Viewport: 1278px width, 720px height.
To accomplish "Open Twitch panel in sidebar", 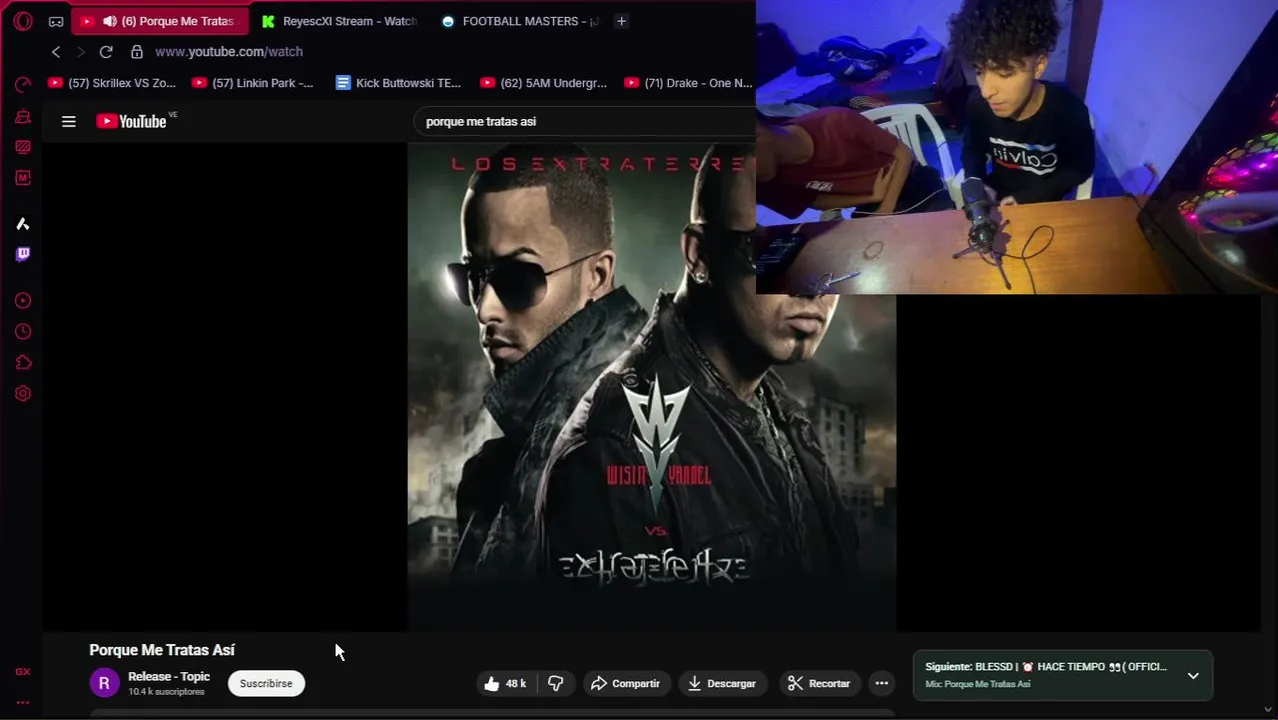I will pos(23,254).
